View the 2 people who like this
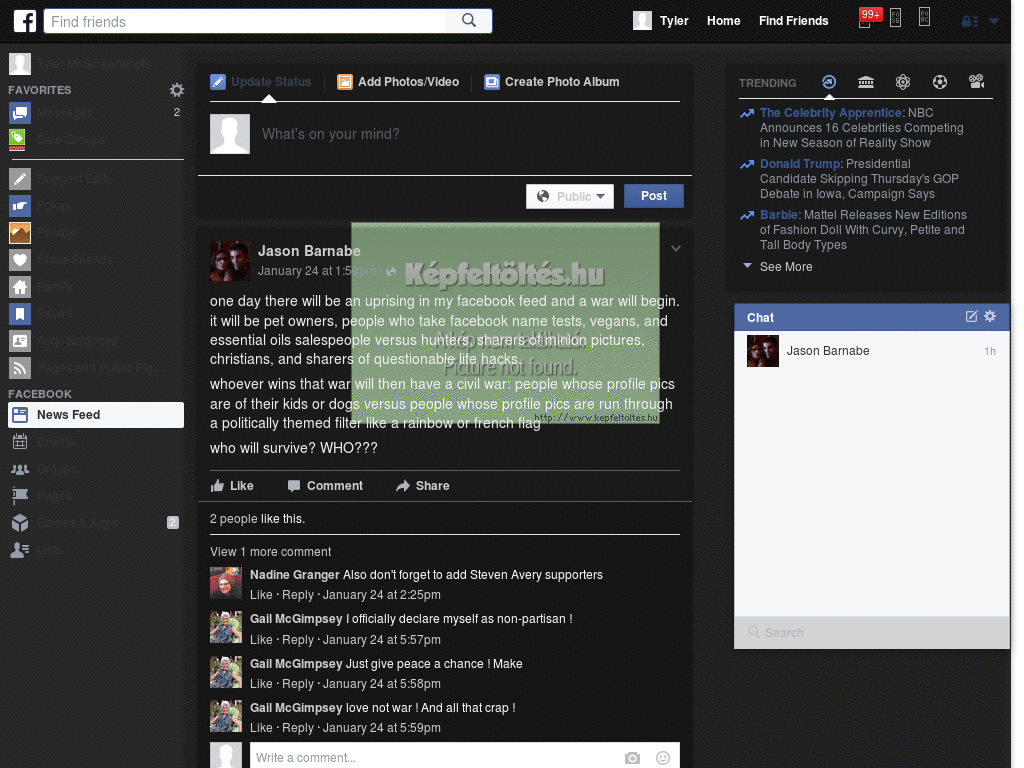Screen dimensions: 1024x768 click(233, 519)
